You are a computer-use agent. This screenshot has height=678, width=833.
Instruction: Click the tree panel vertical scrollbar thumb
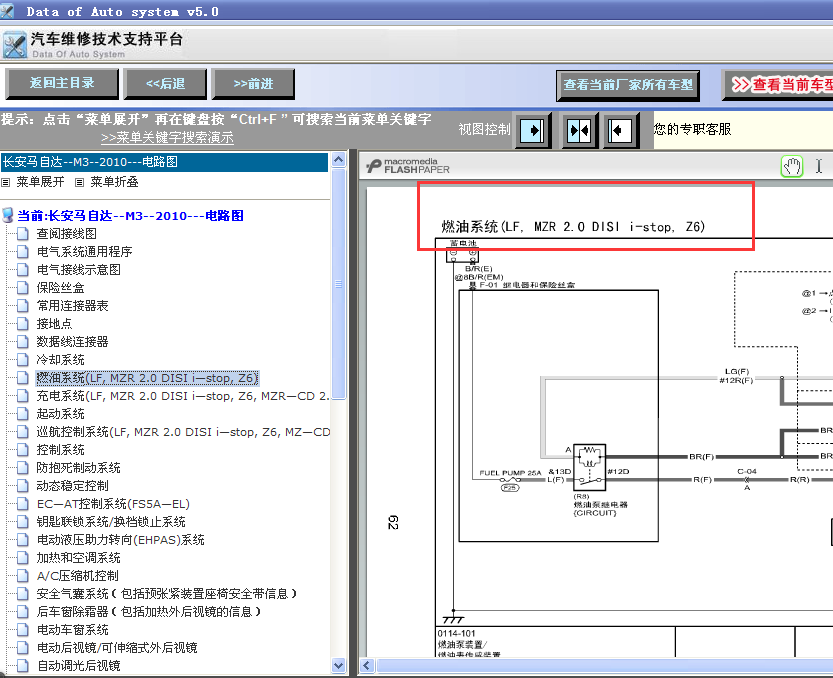coord(338,284)
